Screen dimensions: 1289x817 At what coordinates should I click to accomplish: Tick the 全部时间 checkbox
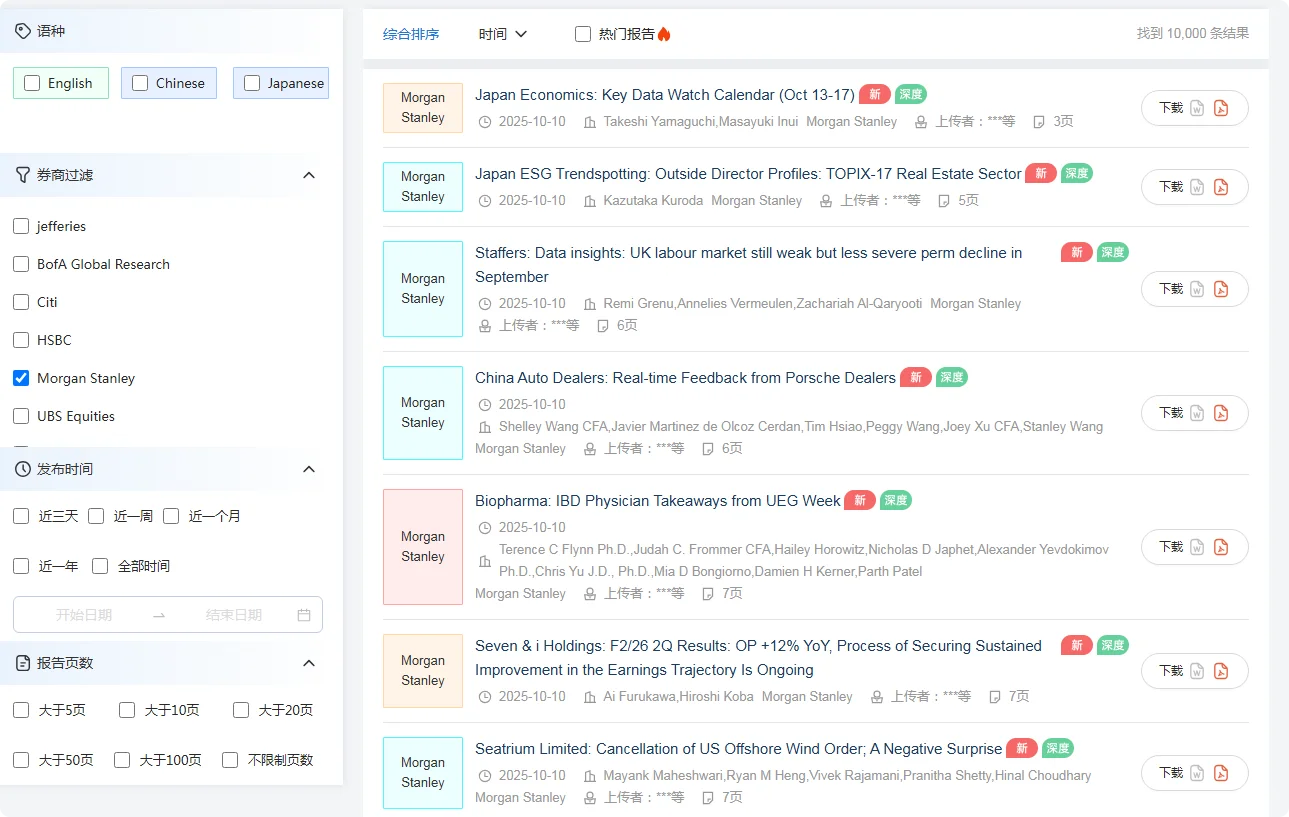[100, 566]
